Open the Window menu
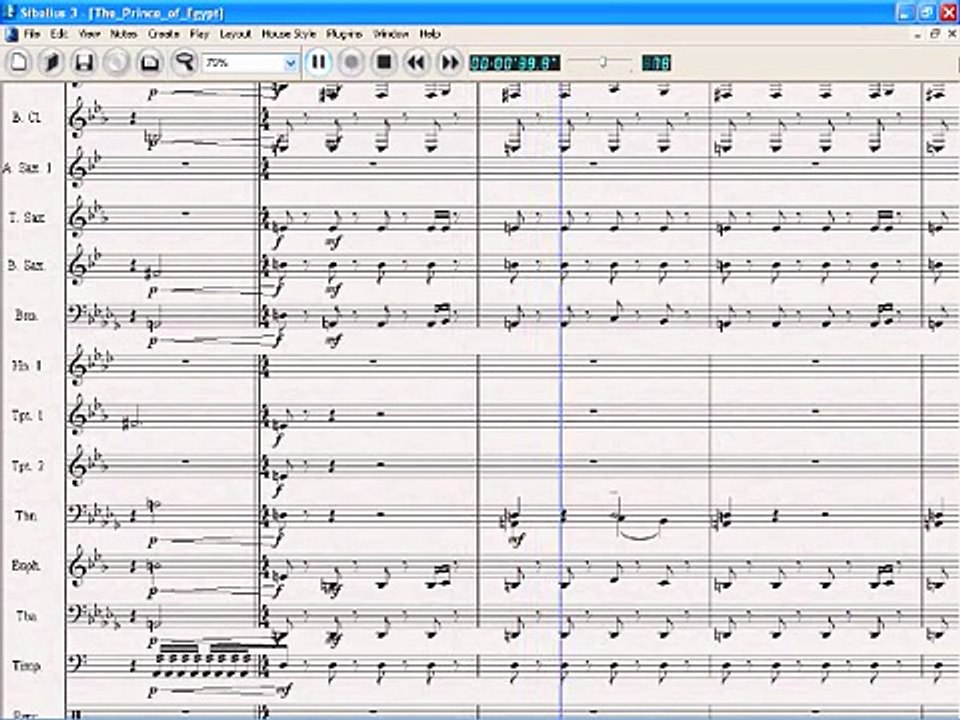960x720 pixels. point(391,34)
